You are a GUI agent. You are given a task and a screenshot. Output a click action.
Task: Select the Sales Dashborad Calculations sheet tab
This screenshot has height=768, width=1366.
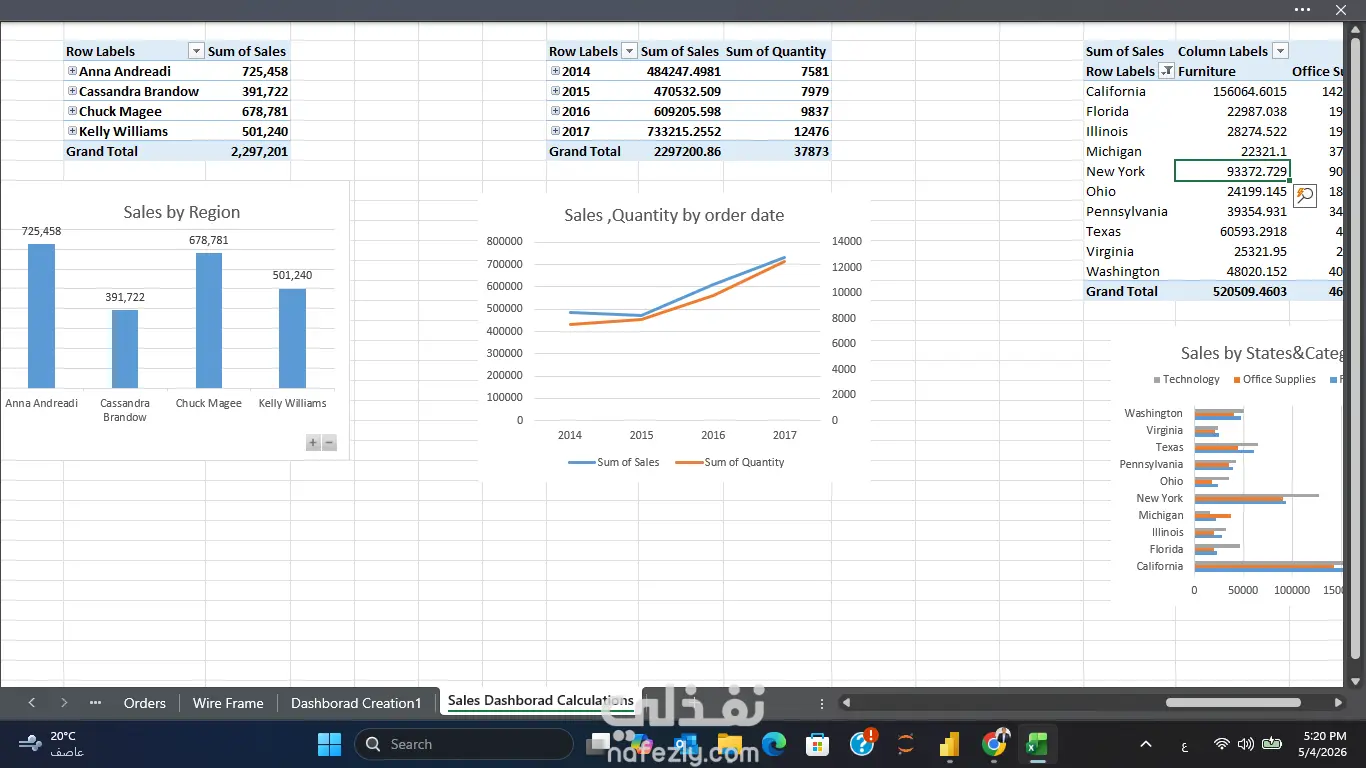540,701
